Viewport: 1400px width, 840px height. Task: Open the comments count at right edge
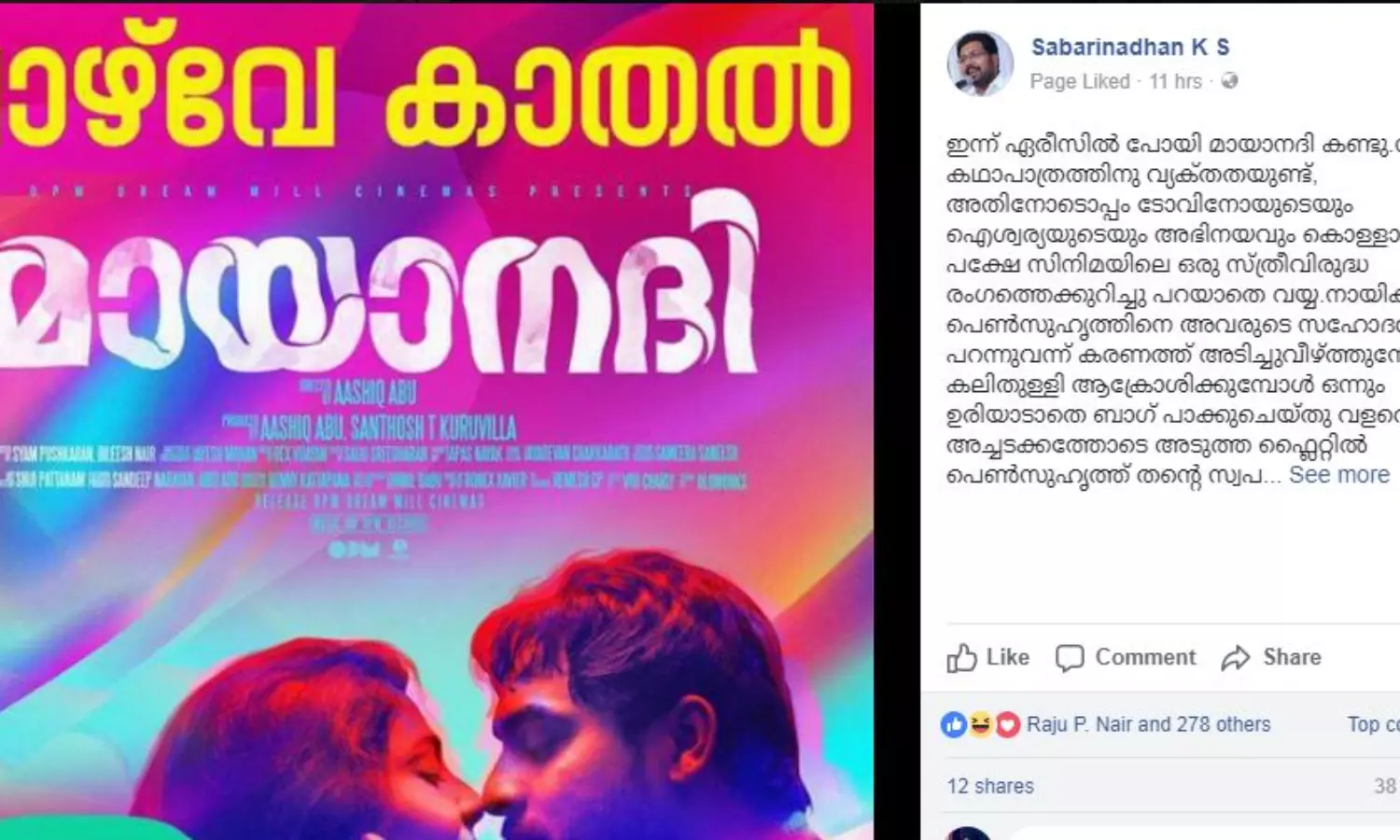tap(1386, 786)
